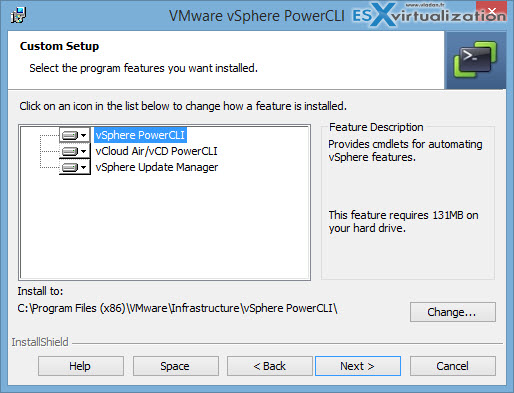This screenshot has height=393, width=514.
Task: Select vCloud Air/vCD PowerCLI feature row
Action: pyautogui.click(x=156, y=151)
